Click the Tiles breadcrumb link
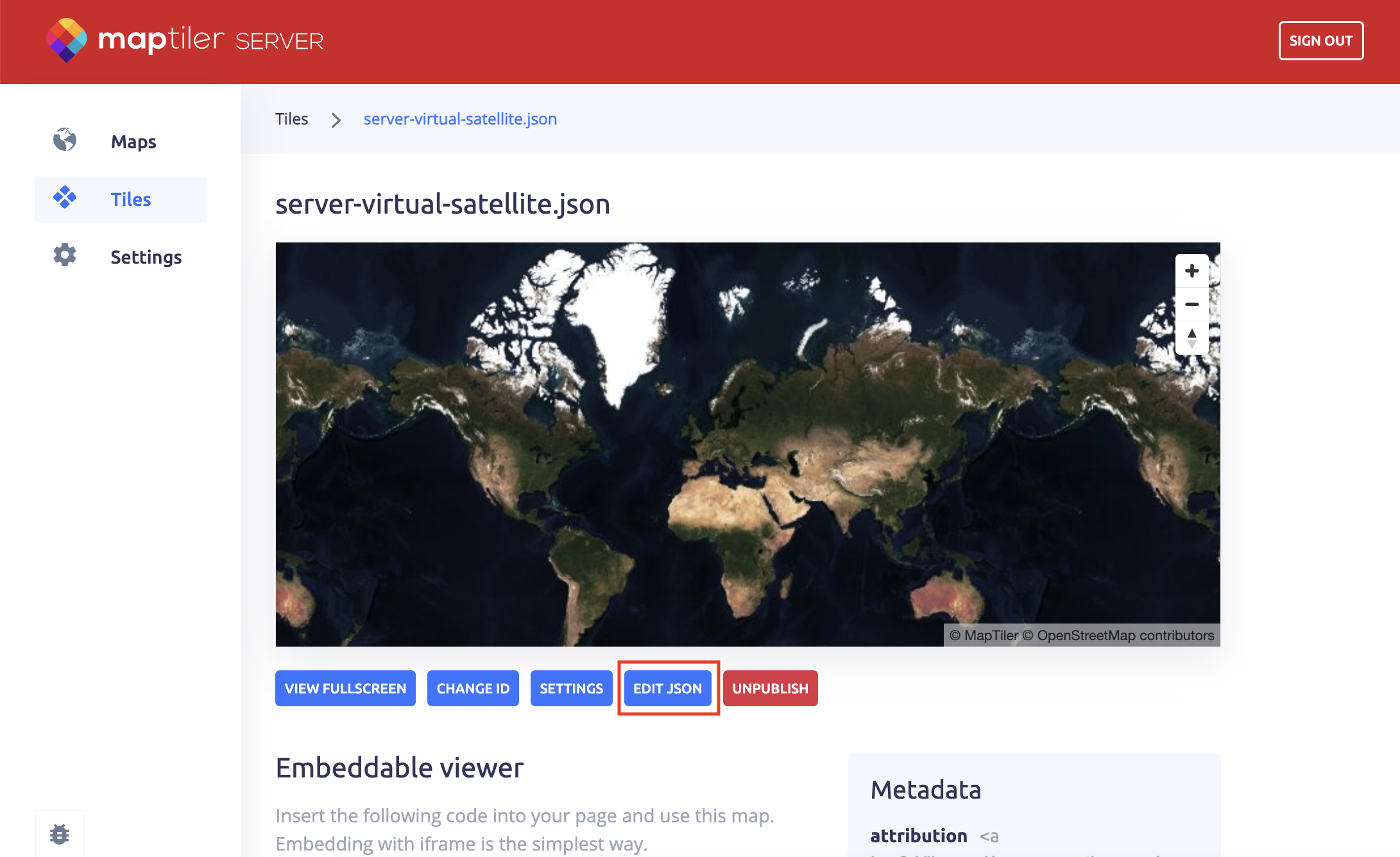Viewport: 1400px width, 857px height. tap(291, 119)
